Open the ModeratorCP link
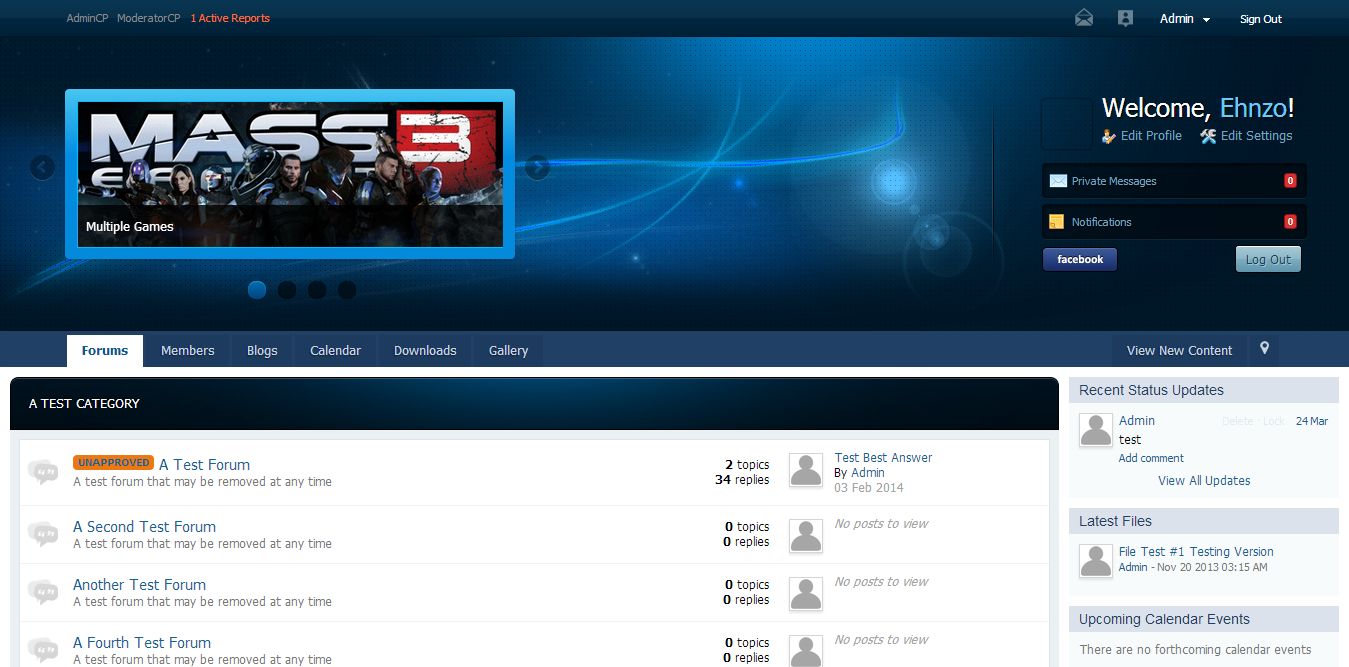1349x667 pixels. (149, 18)
